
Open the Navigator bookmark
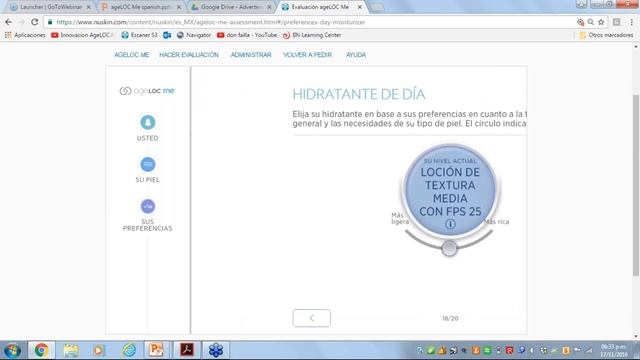click(194, 35)
